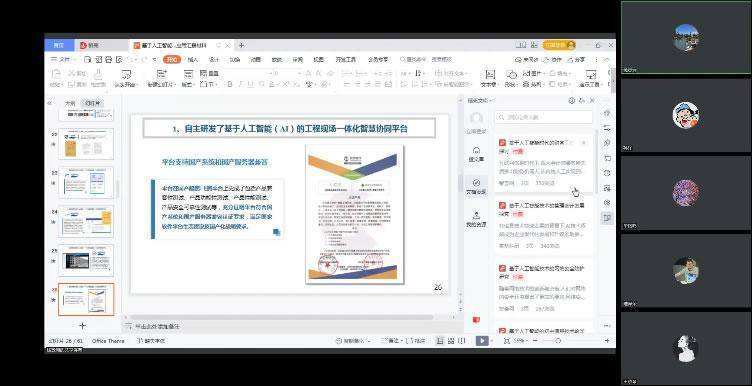
Task: Click the certificate image on the slide
Action: pos(354,214)
